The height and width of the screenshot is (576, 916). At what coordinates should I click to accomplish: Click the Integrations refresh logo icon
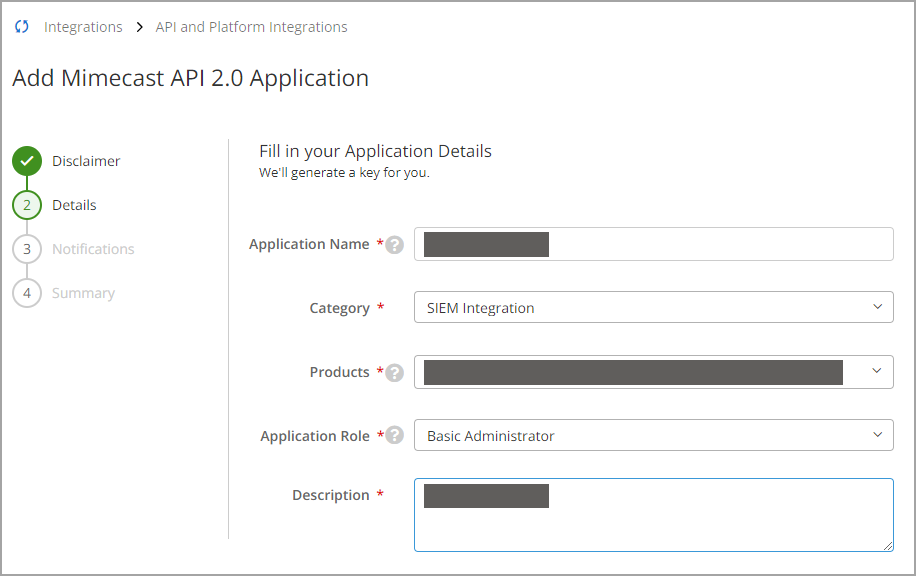pyautogui.click(x=22, y=26)
